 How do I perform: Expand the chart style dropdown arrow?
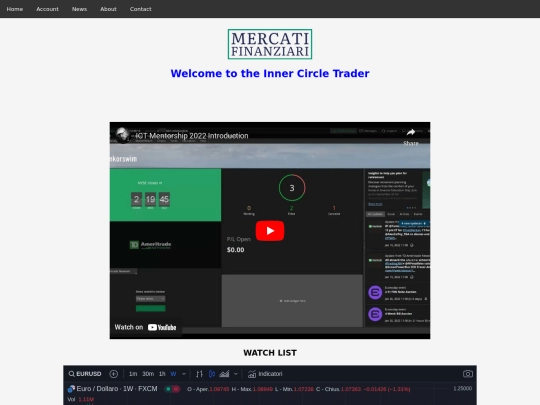point(236,374)
